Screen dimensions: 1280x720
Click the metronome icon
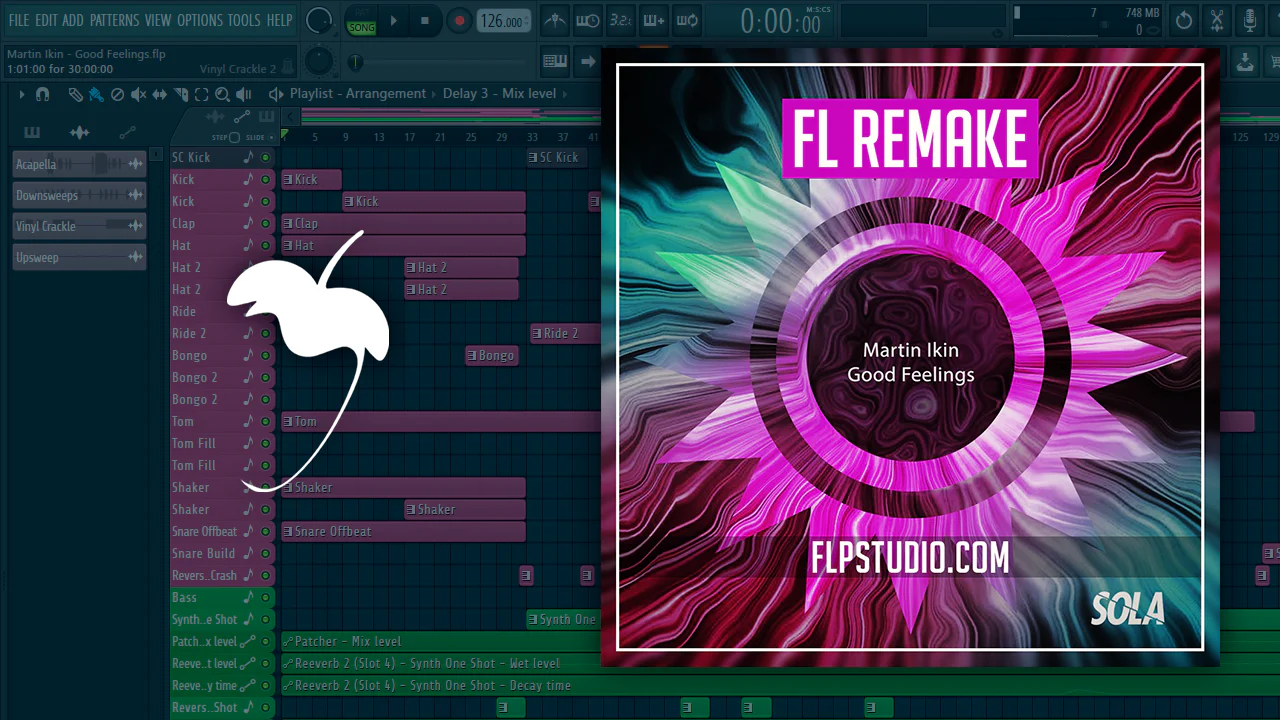[x=553, y=20]
